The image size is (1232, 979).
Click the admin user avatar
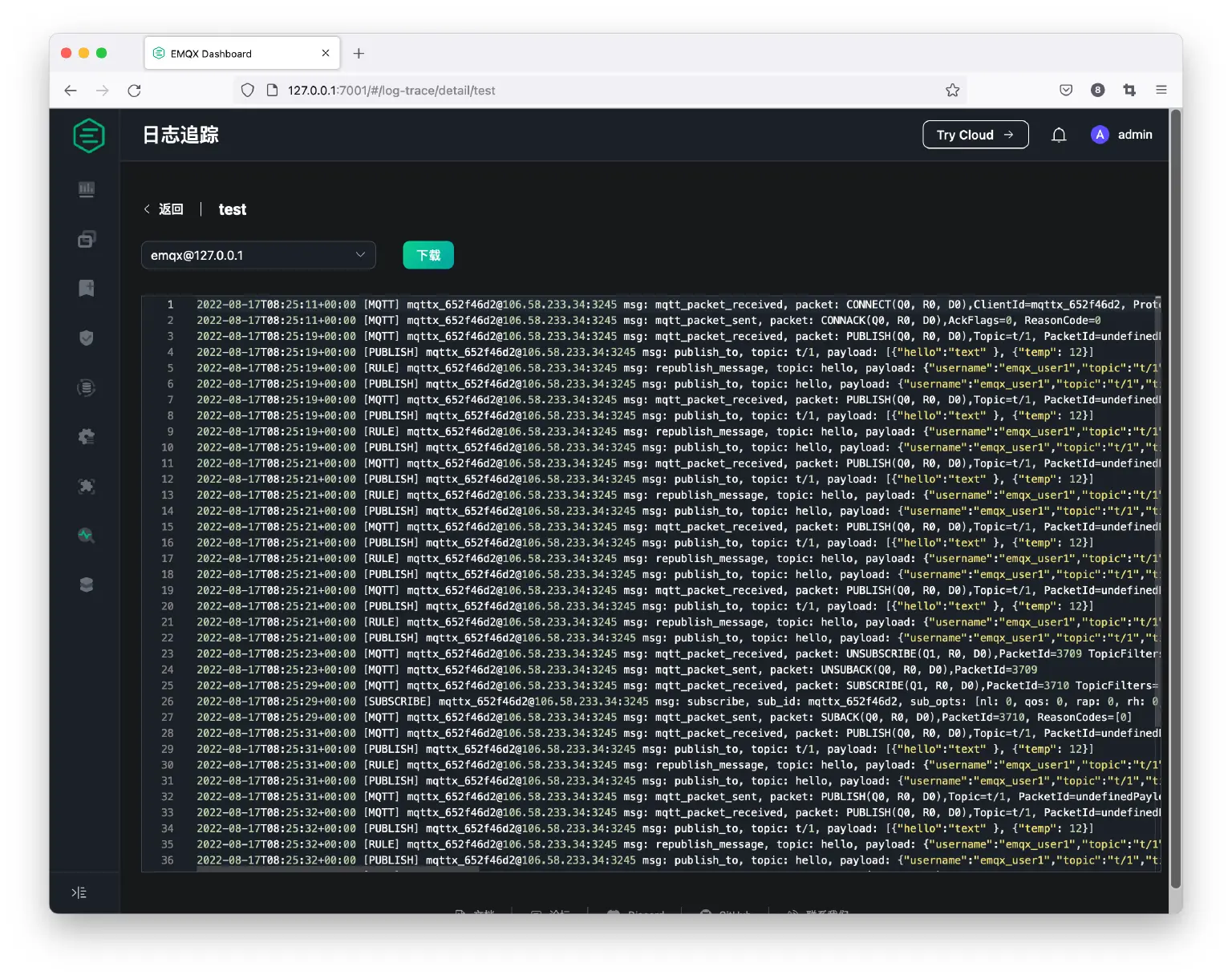(x=1100, y=135)
